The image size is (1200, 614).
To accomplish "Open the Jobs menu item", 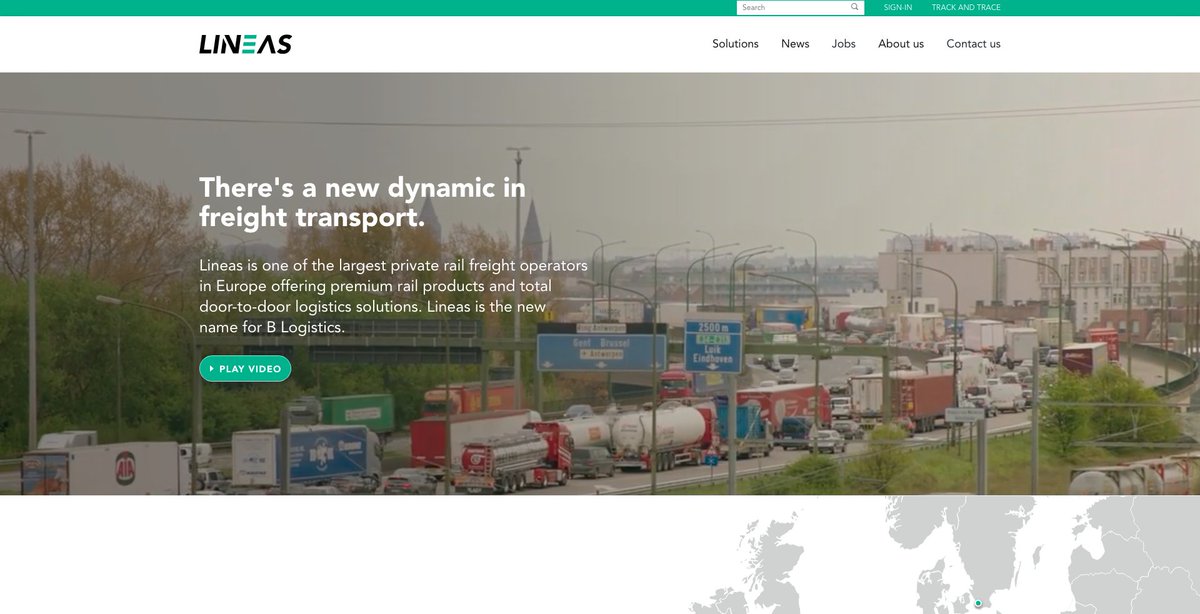I will pos(844,44).
